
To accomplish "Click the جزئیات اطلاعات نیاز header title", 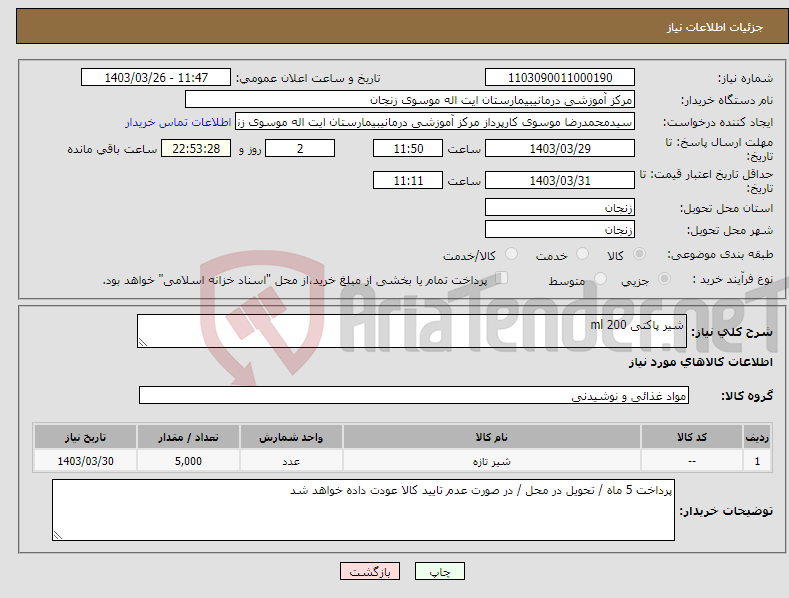I will [715, 27].
